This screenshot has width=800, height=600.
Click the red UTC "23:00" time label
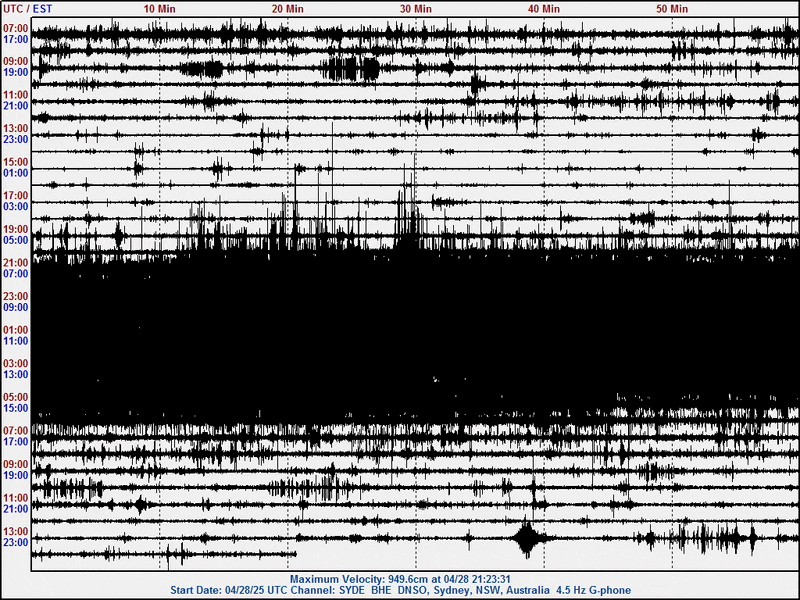[x=16, y=296]
